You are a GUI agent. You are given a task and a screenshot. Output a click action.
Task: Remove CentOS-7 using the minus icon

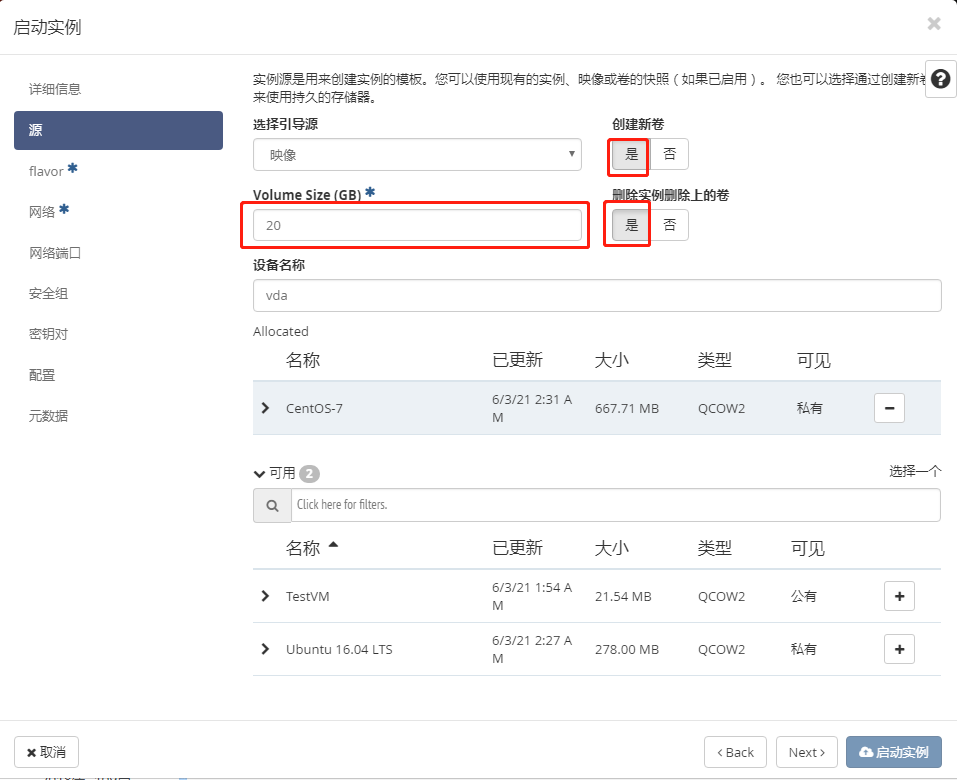point(888,408)
